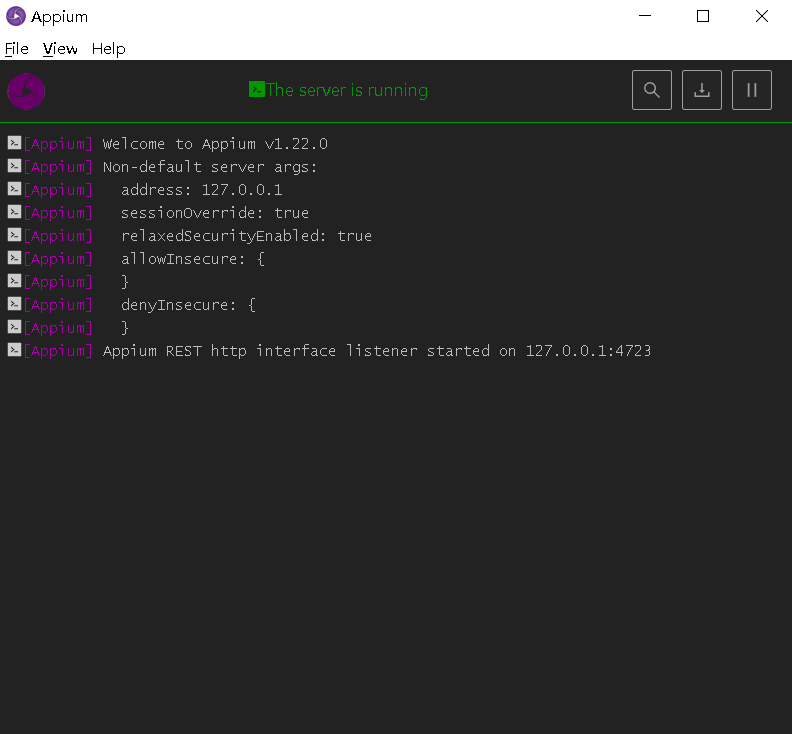Close the Appium window
Viewport: 792px width, 734px height.
(x=762, y=16)
